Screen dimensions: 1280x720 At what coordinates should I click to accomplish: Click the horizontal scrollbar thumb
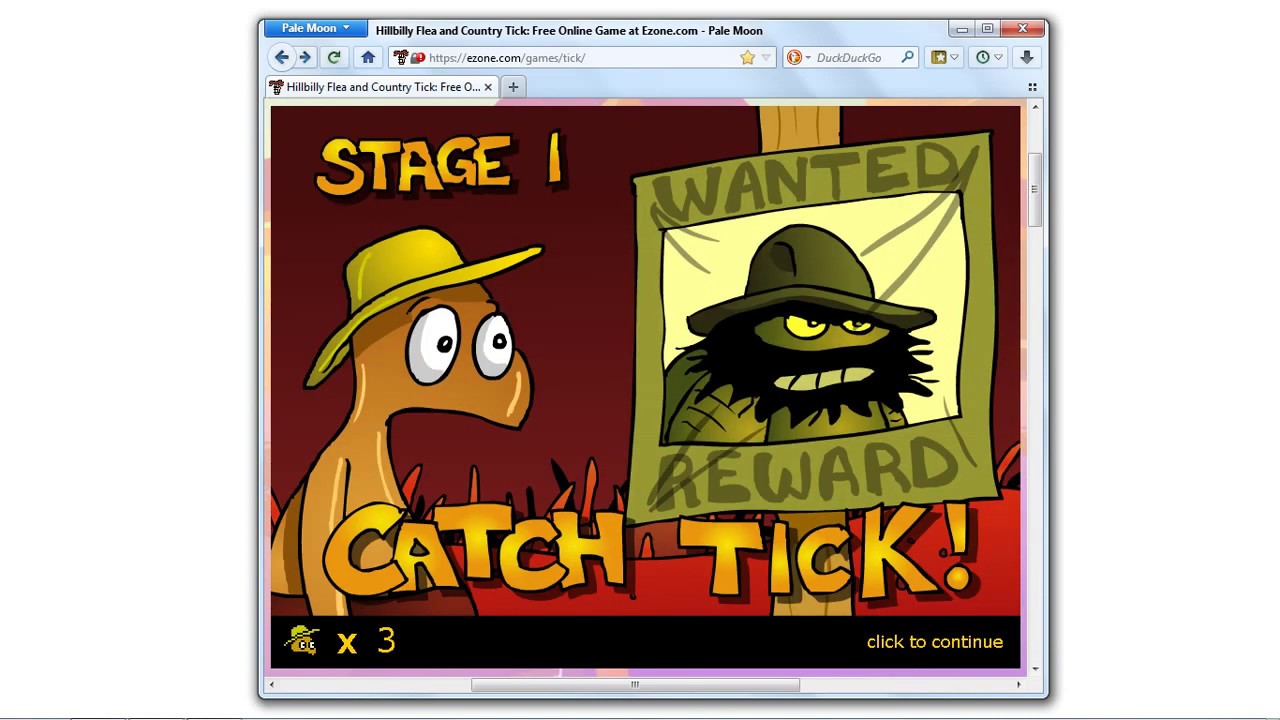(x=635, y=685)
